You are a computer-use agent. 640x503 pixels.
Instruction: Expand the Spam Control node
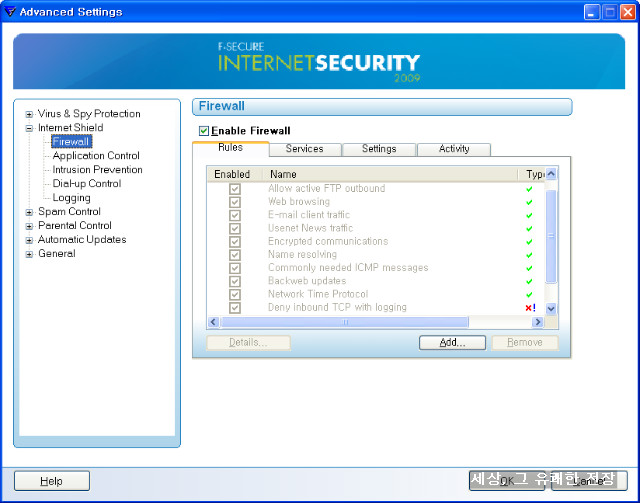(x=29, y=212)
